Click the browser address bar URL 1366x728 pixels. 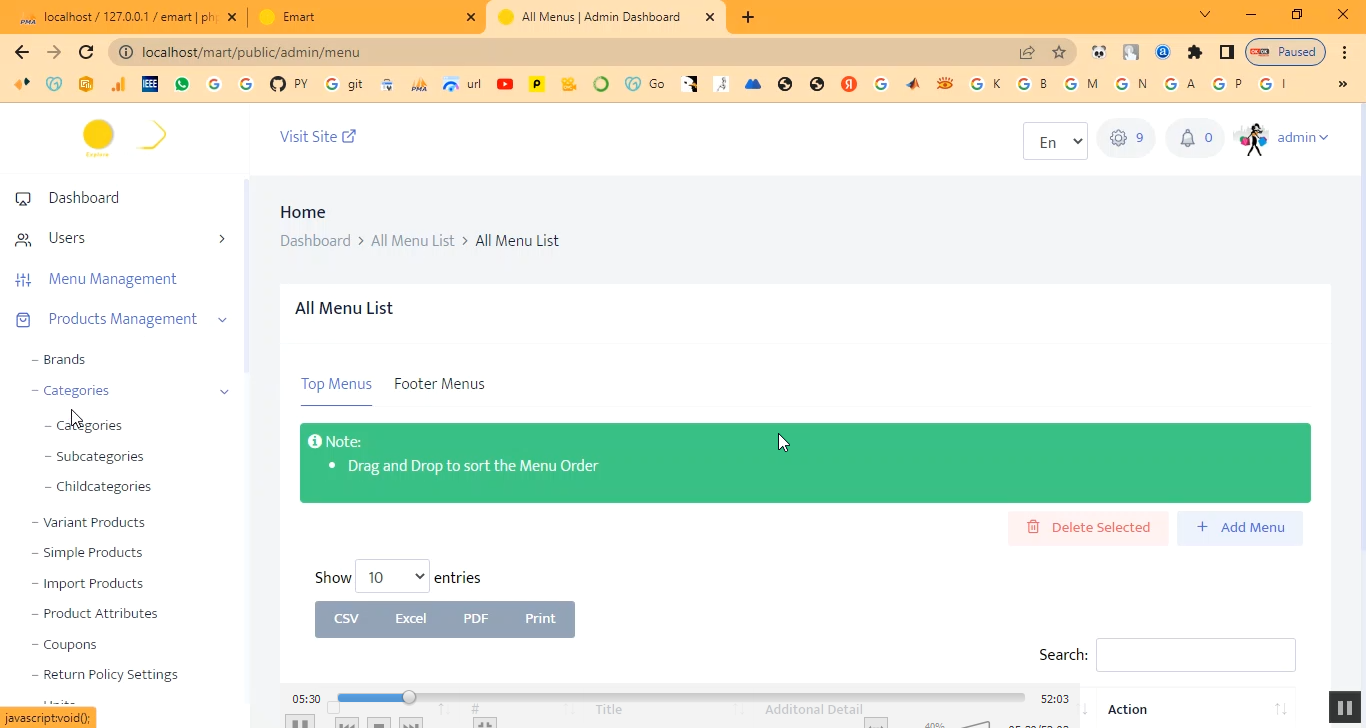[x=251, y=52]
